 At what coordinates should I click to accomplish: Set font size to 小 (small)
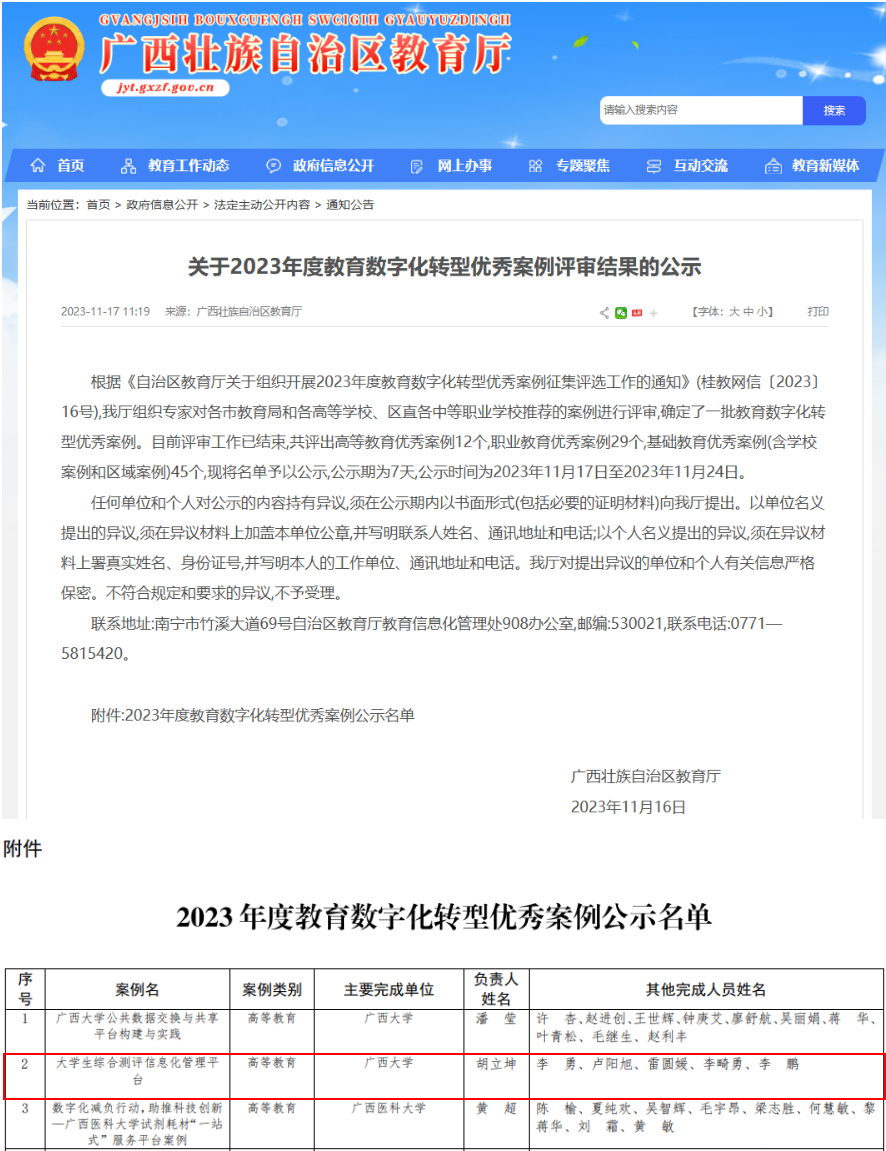click(763, 312)
